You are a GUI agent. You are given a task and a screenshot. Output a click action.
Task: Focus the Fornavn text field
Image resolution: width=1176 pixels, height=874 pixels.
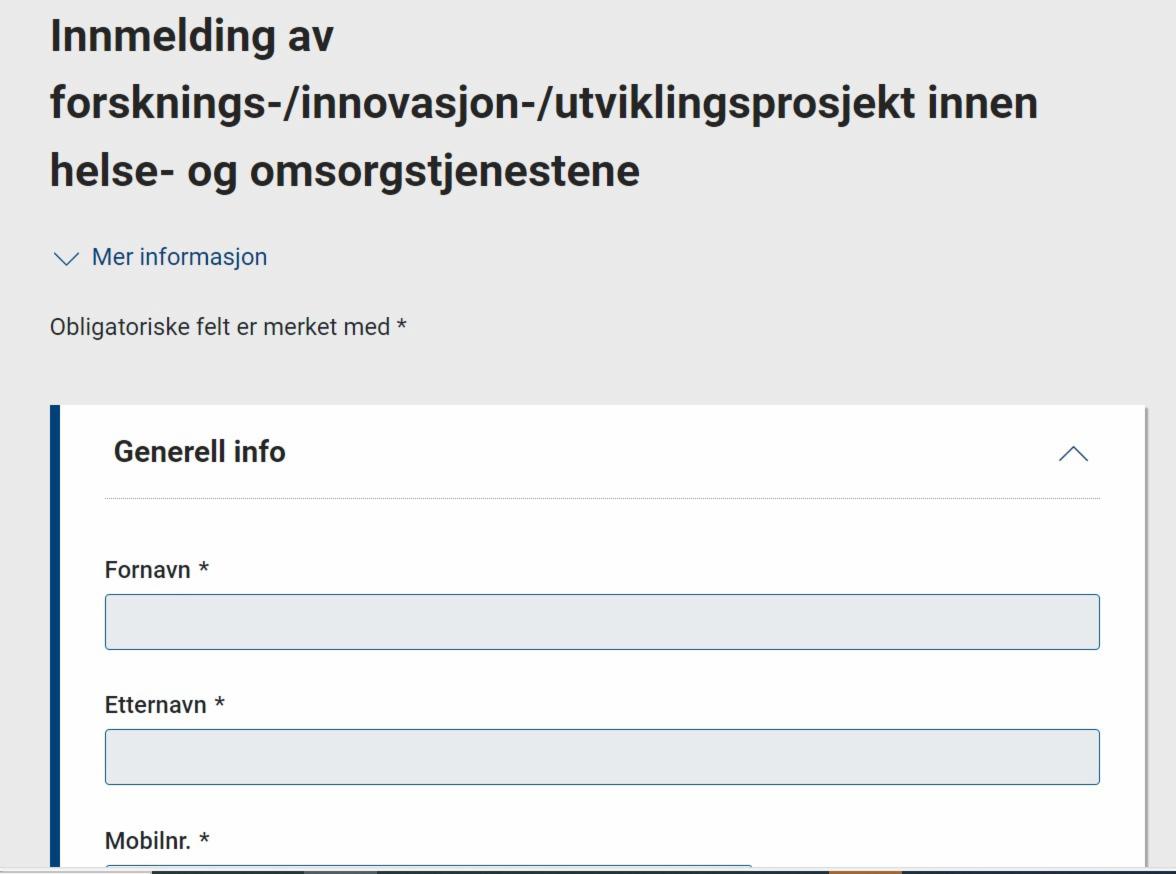(x=602, y=622)
